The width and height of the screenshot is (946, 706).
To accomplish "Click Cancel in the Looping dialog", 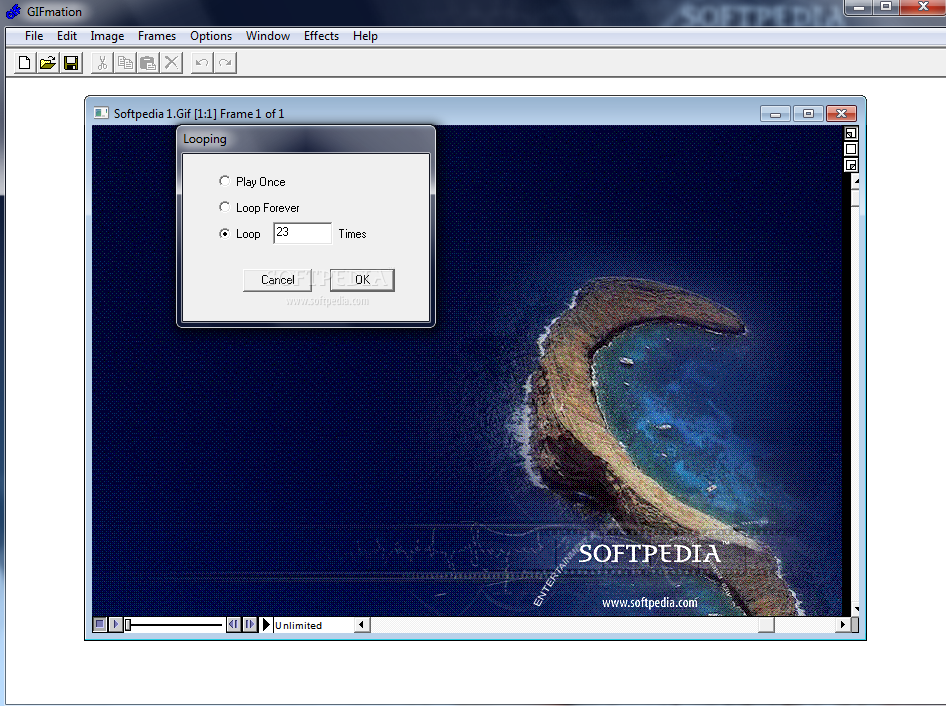I will 278,280.
